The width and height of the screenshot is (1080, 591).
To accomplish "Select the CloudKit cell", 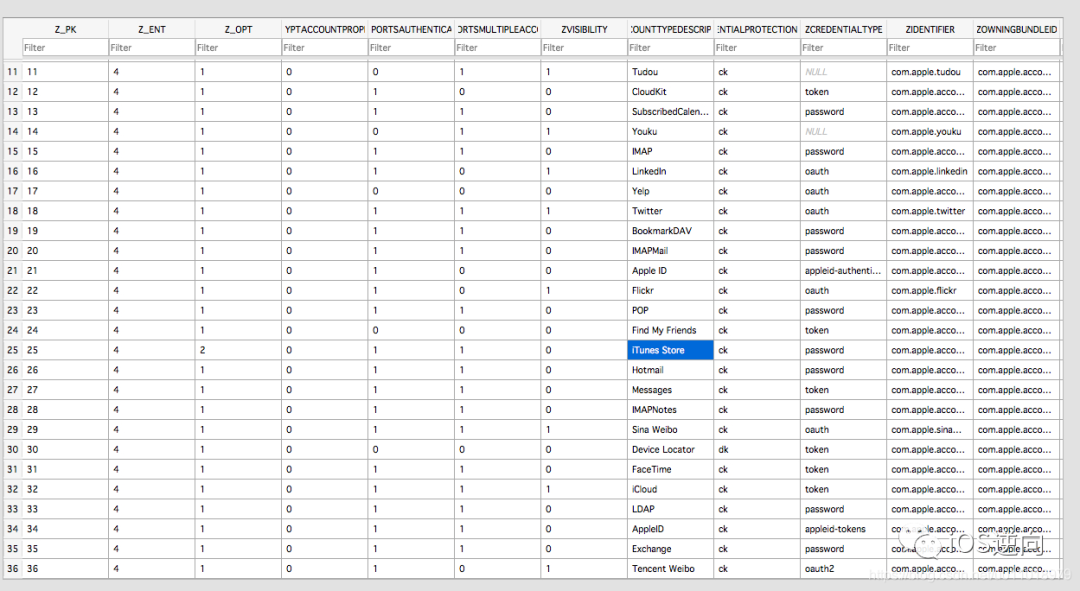I will [x=670, y=92].
